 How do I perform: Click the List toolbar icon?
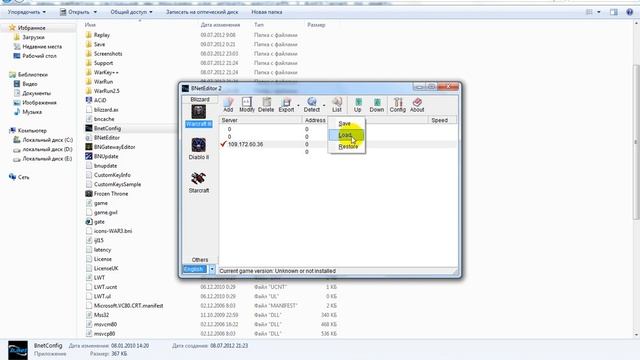click(x=337, y=105)
